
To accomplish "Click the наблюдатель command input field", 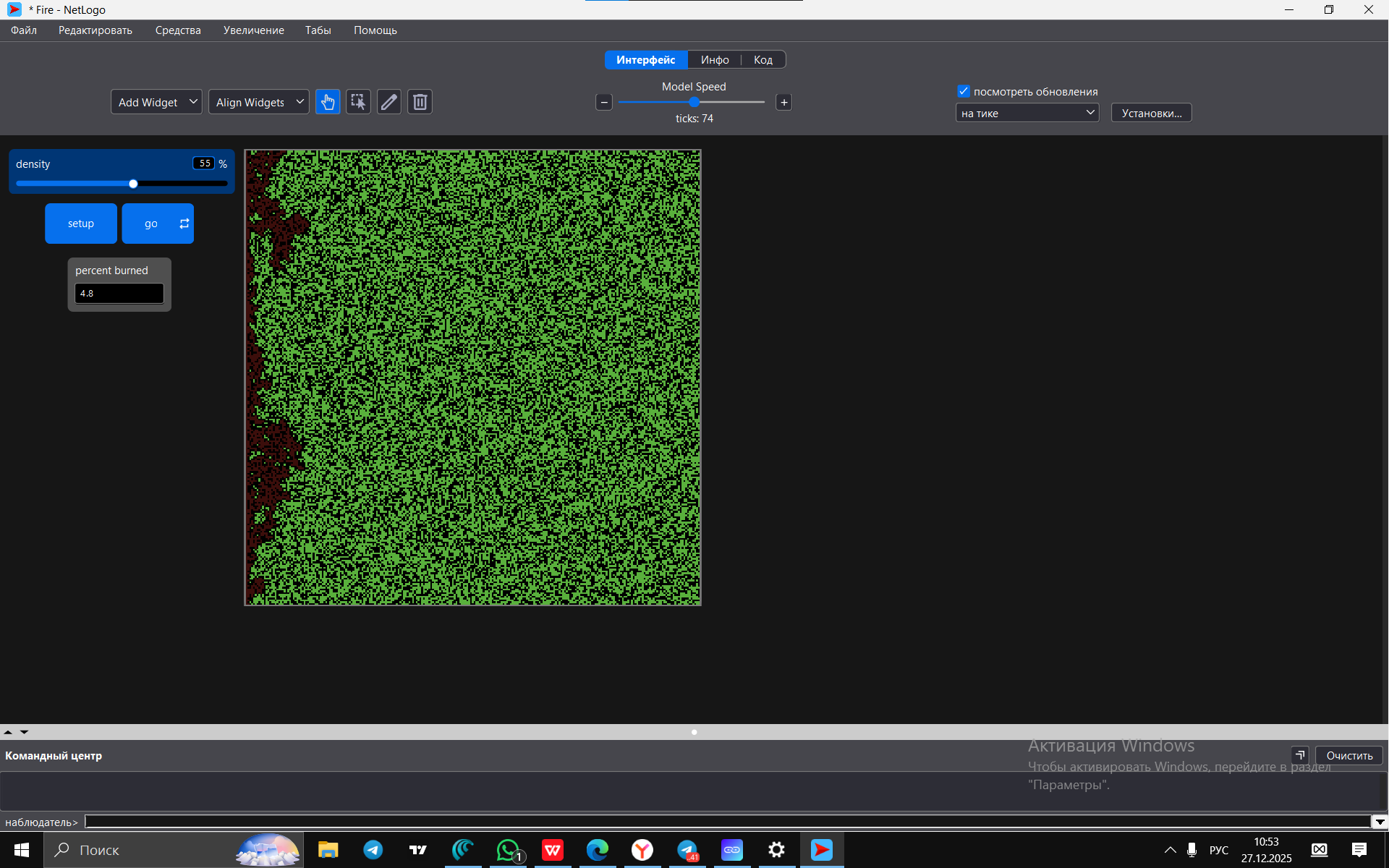I will 723,822.
